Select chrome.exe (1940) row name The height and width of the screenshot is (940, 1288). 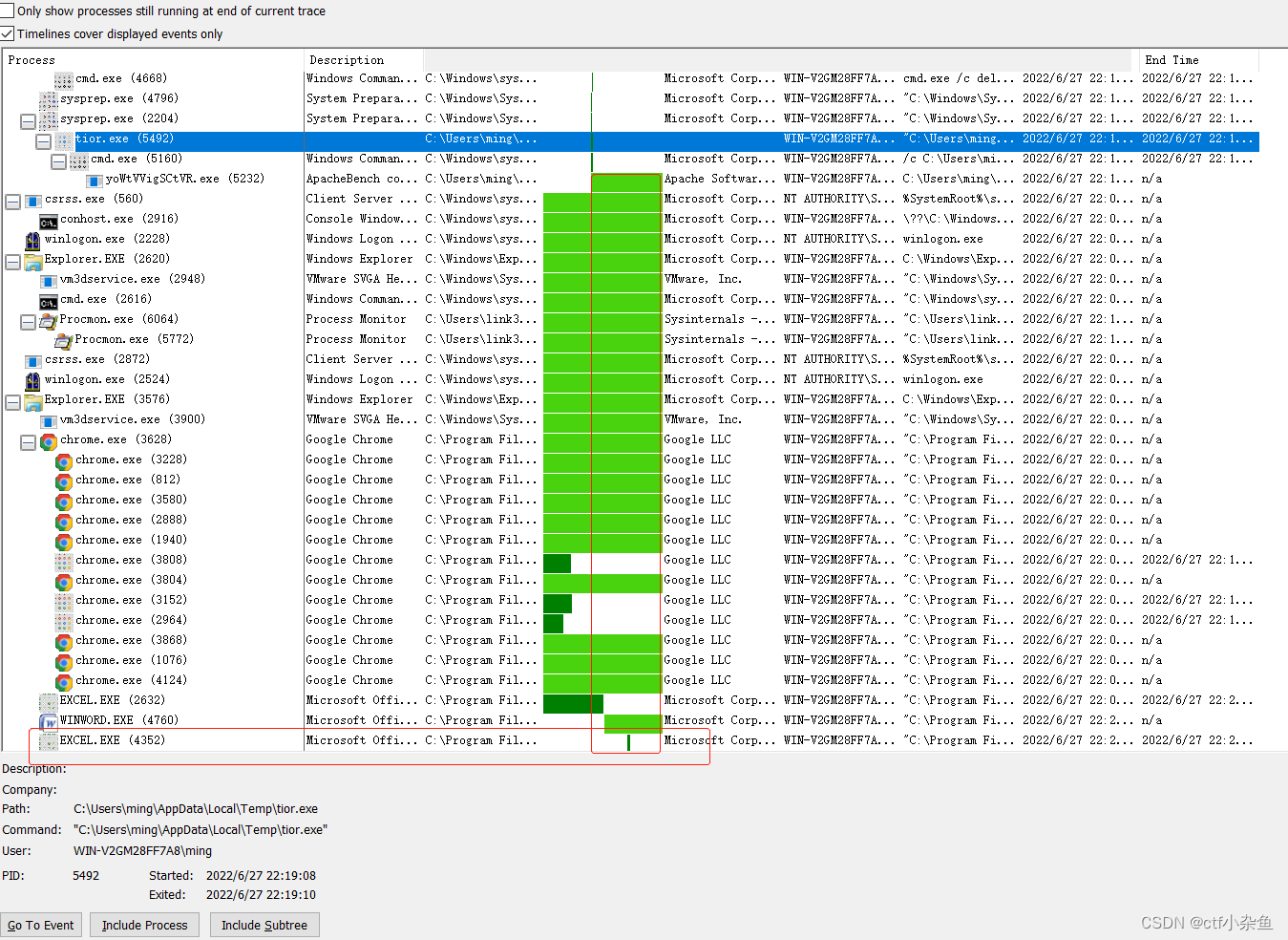point(131,540)
